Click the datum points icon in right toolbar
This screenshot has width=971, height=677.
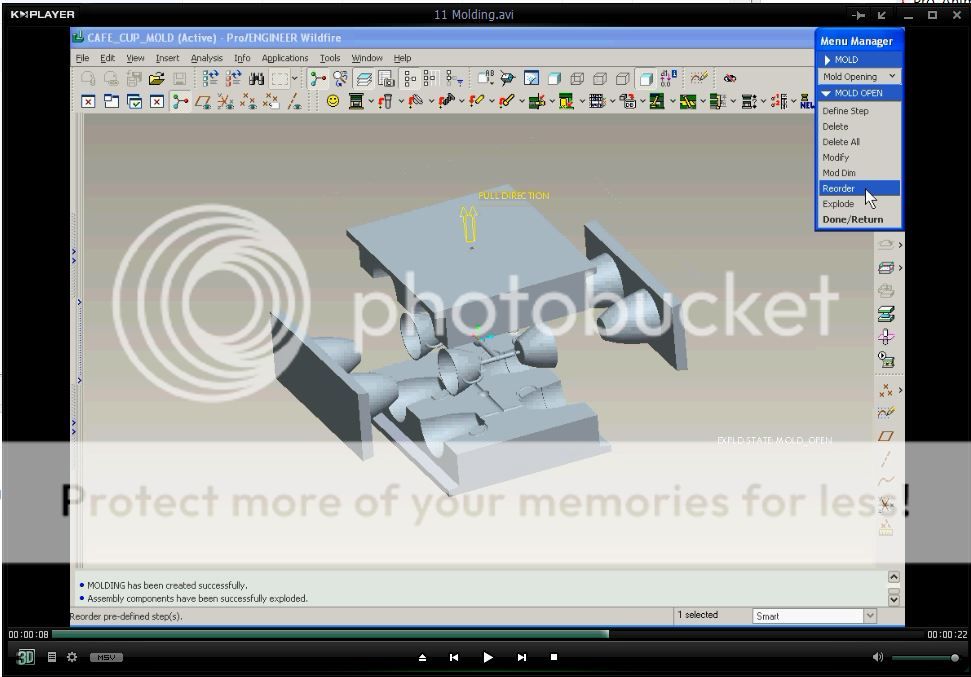point(886,390)
